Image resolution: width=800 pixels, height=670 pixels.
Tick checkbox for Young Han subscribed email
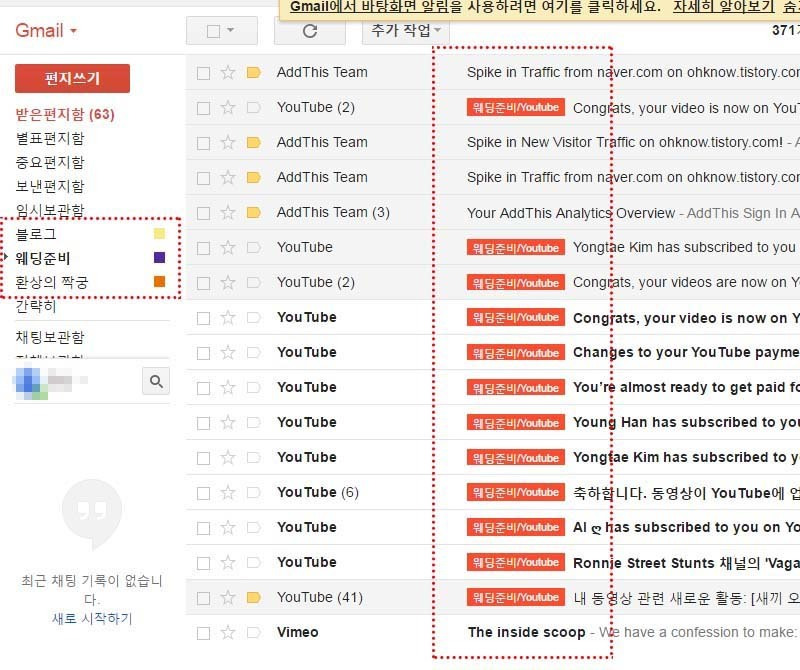point(204,423)
